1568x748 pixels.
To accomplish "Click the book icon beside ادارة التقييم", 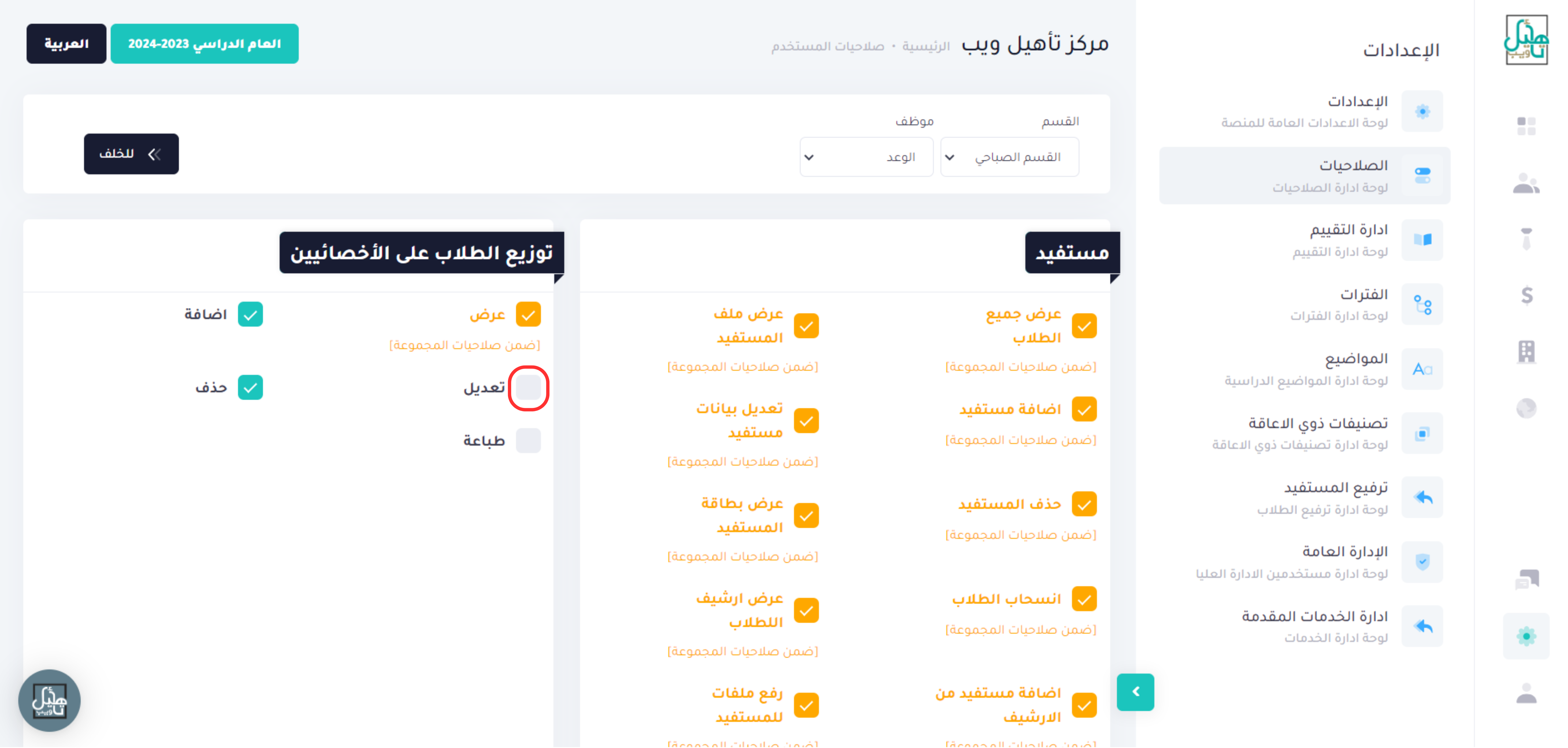I will [1422, 240].
